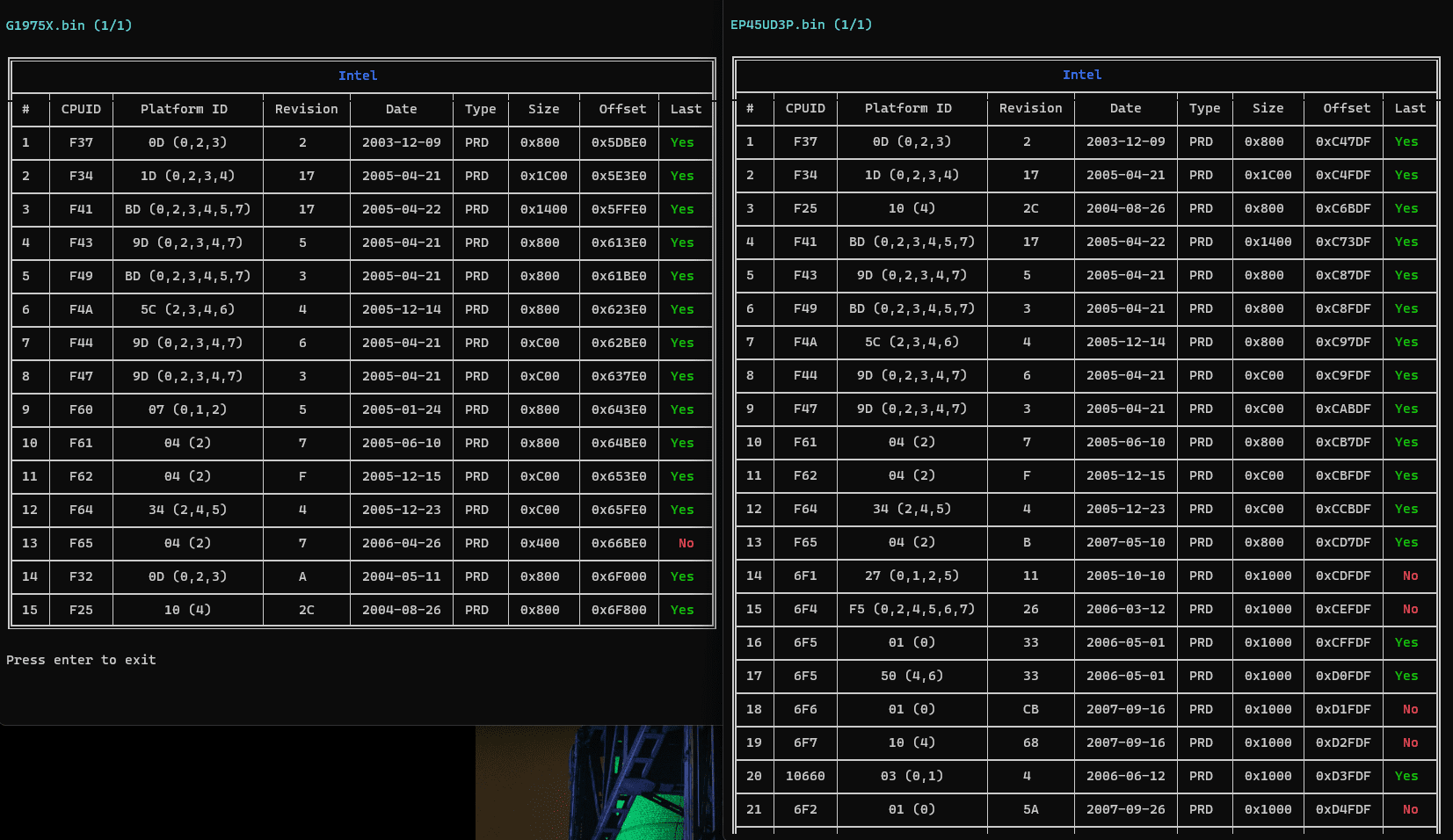
Task: Click the date 2006-03-12
Action: point(1126,609)
